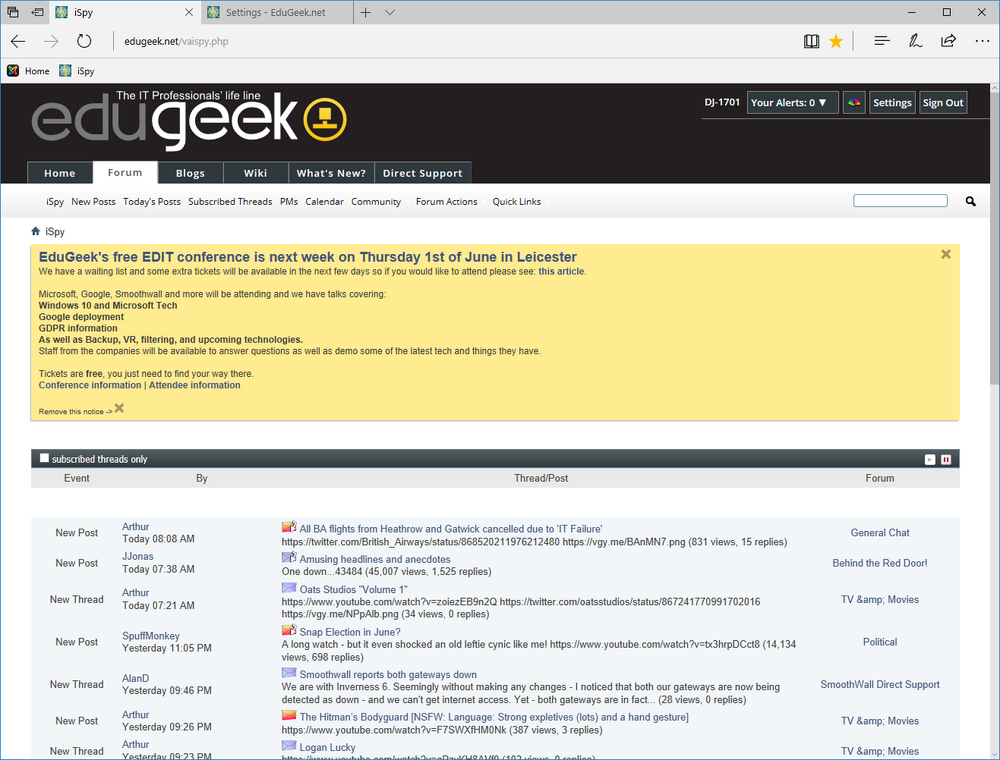
Task: Open a new browser tab
Action: pos(365,12)
